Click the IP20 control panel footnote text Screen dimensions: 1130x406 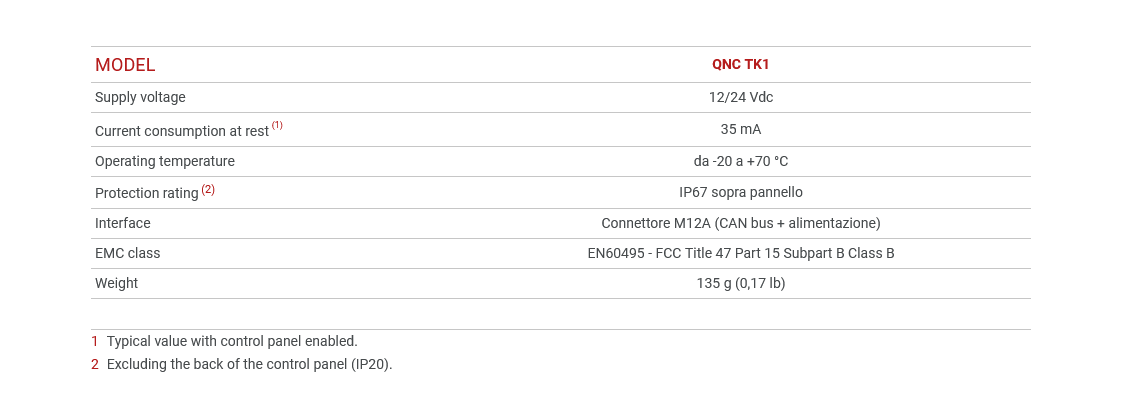(x=249, y=364)
